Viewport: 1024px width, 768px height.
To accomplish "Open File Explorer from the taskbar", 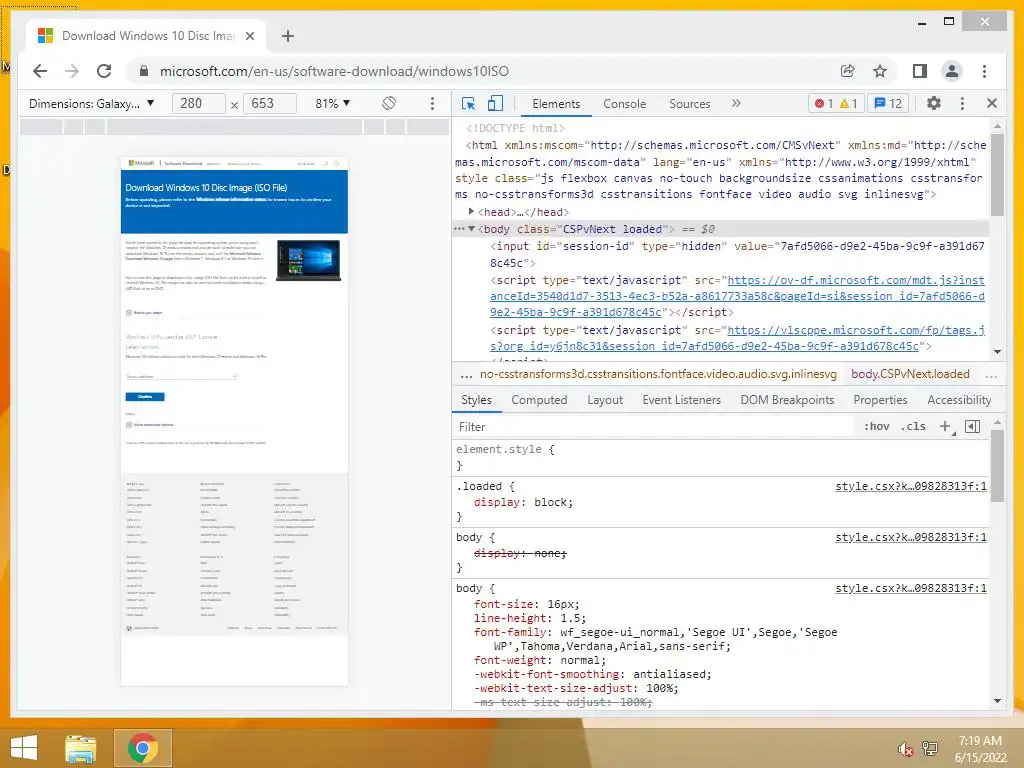I will [80, 748].
